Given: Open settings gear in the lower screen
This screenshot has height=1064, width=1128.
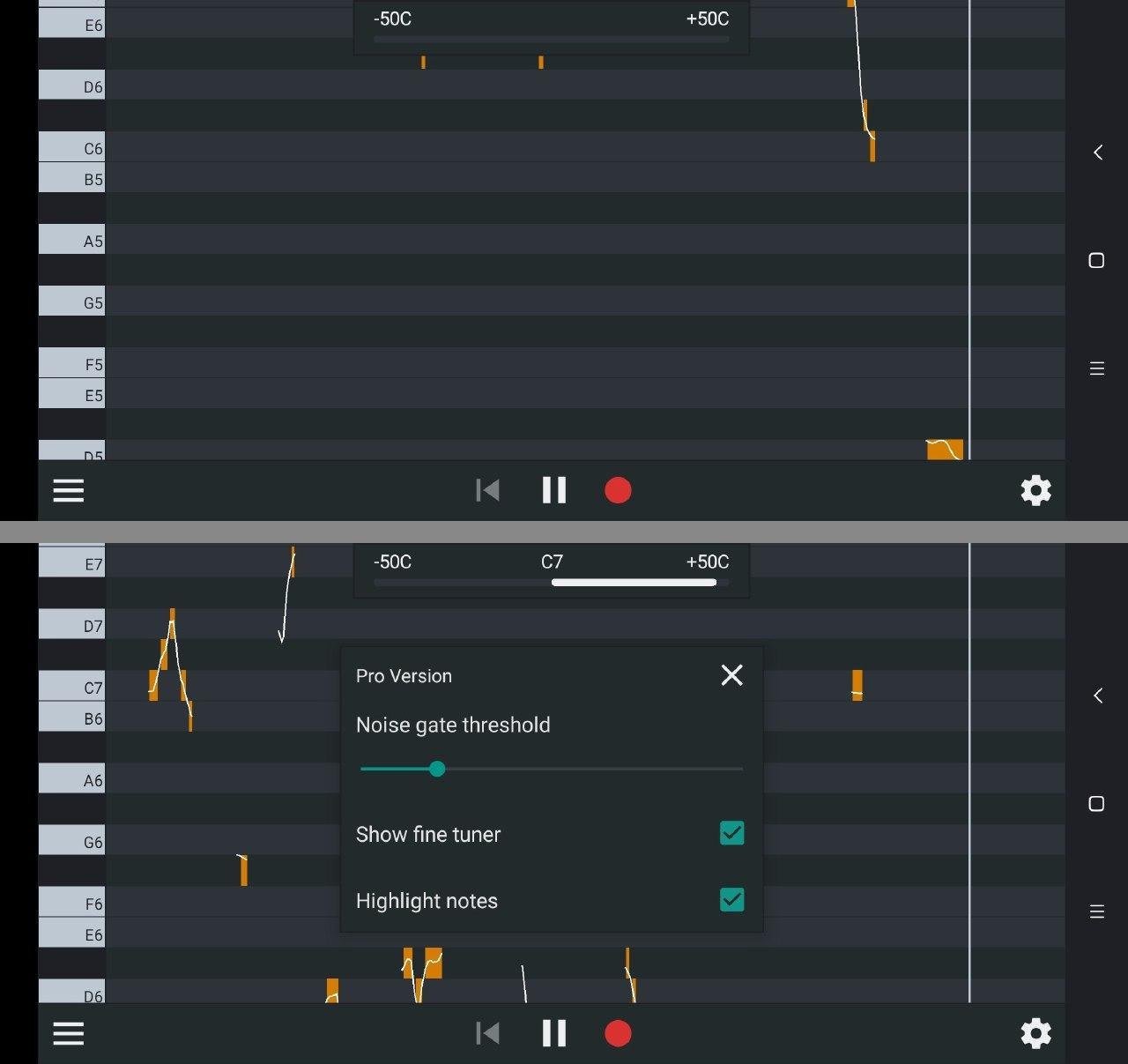Looking at the screenshot, I should [1035, 1033].
